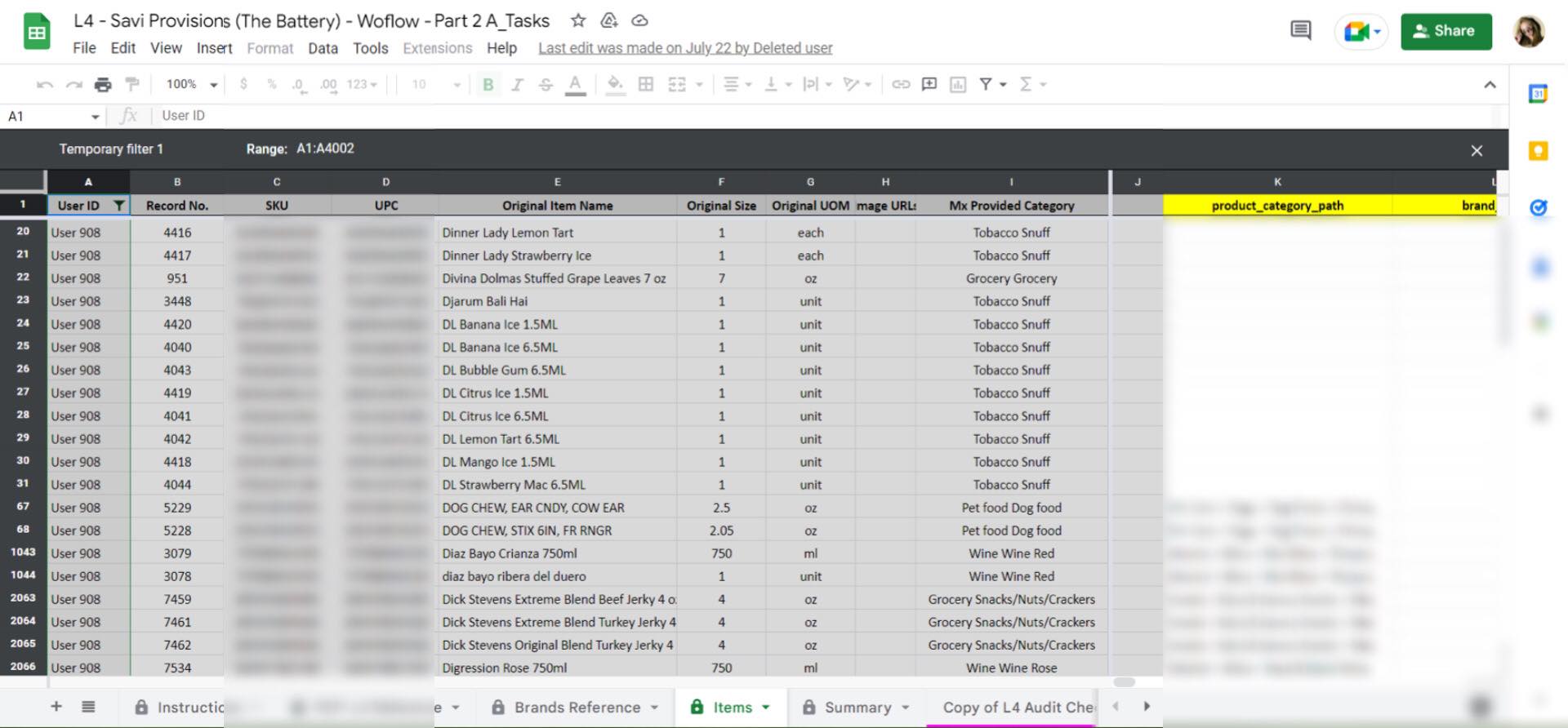Open the Data menu
The height and width of the screenshot is (728, 1568).
(323, 48)
